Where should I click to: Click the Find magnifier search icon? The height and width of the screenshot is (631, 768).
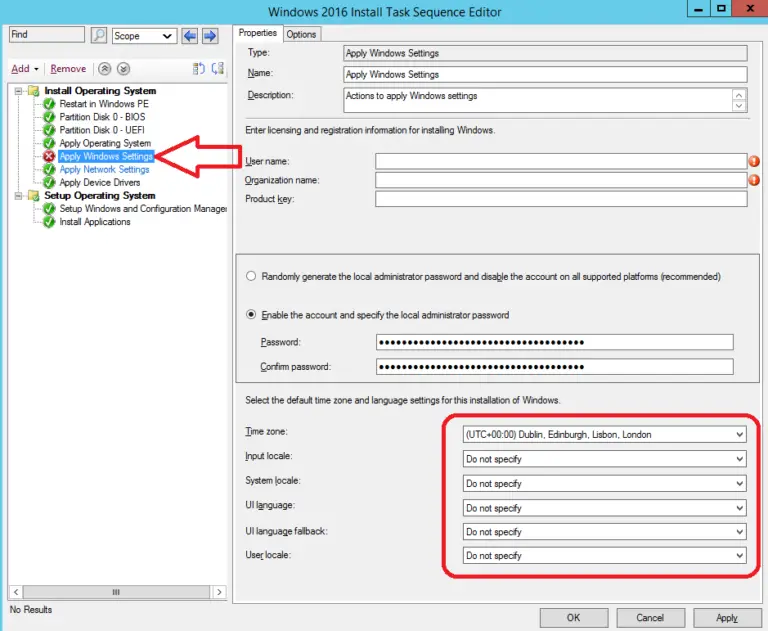(x=99, y=36)
